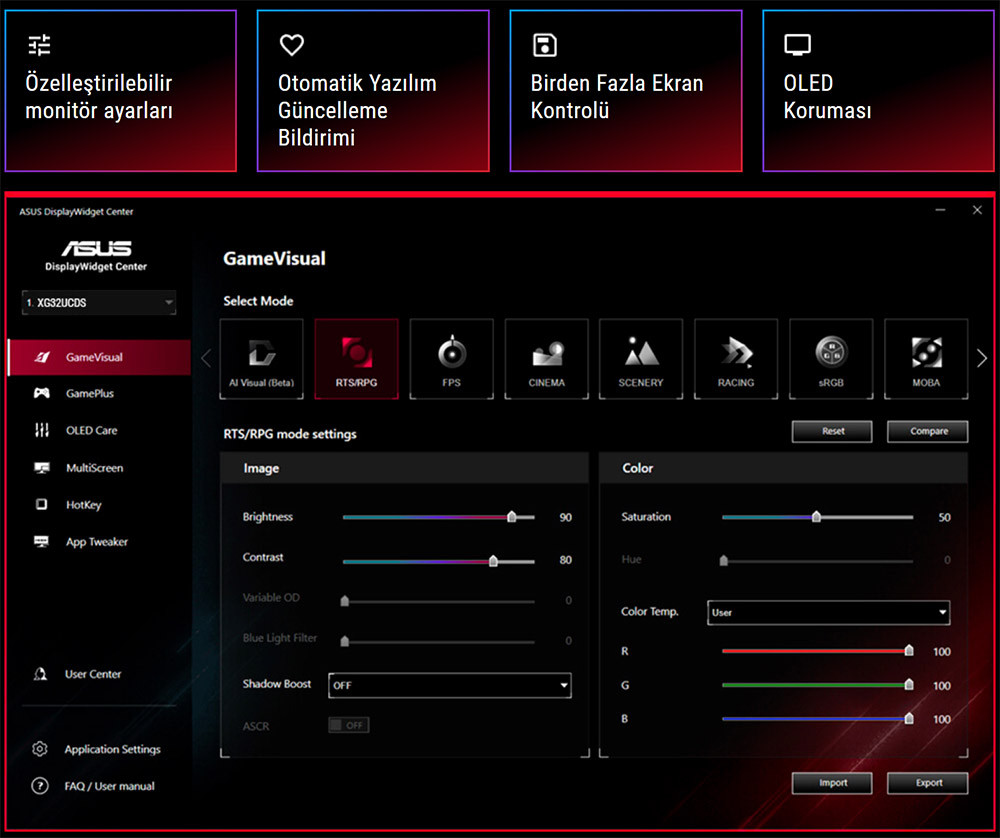Open the Shadow Boost dropdown
The width and height of the screenshot is (1000, 838).
449,685
